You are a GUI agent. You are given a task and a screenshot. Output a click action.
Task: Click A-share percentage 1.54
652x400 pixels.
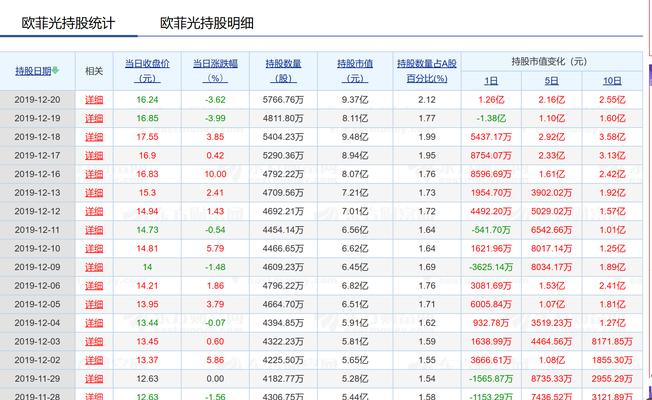tap(427, 379)
